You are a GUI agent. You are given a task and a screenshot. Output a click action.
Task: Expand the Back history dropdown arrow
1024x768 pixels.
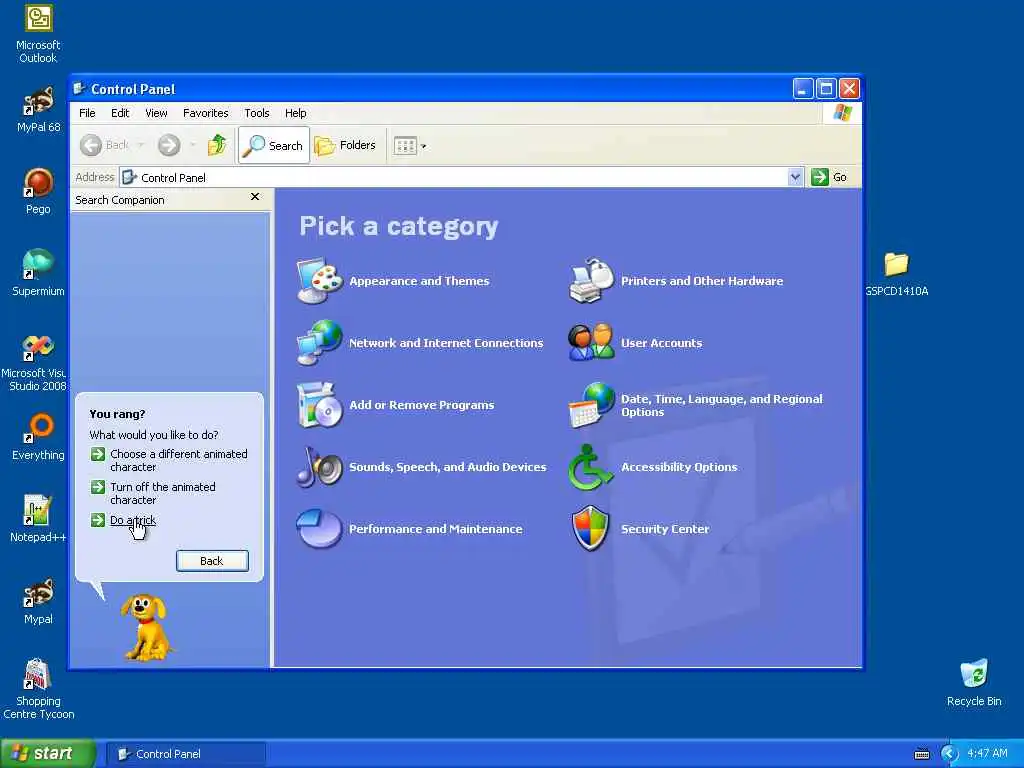(x=140, y=145)
